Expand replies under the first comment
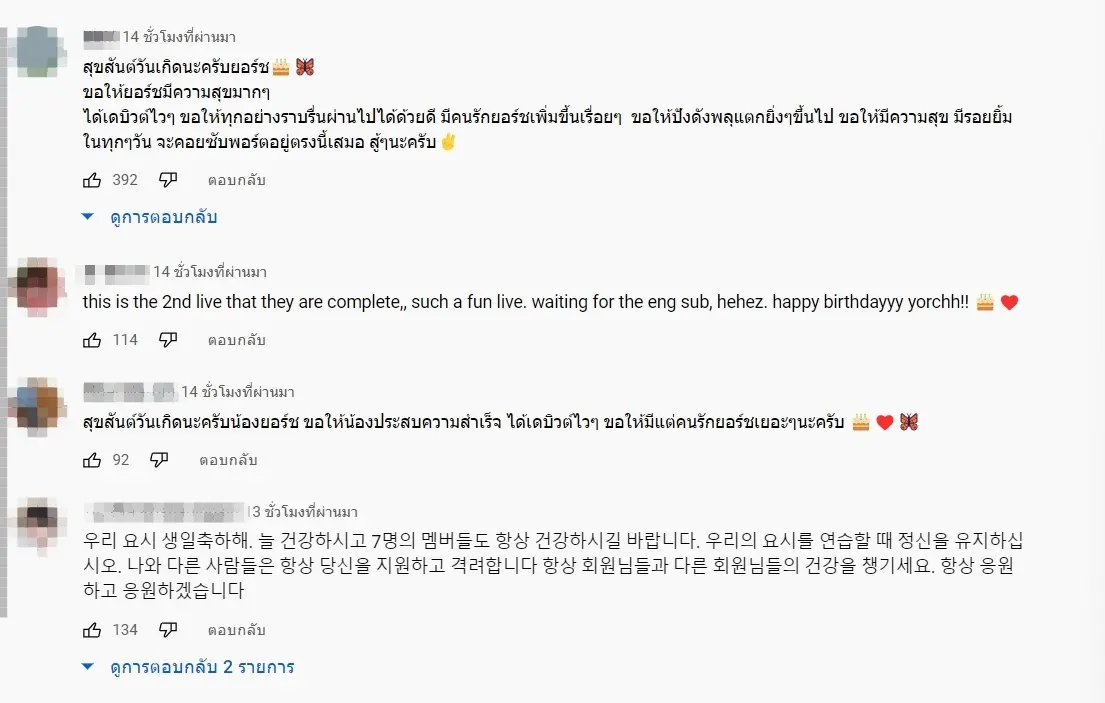Viewport: 1105px width, 703px height. point(150,217)
